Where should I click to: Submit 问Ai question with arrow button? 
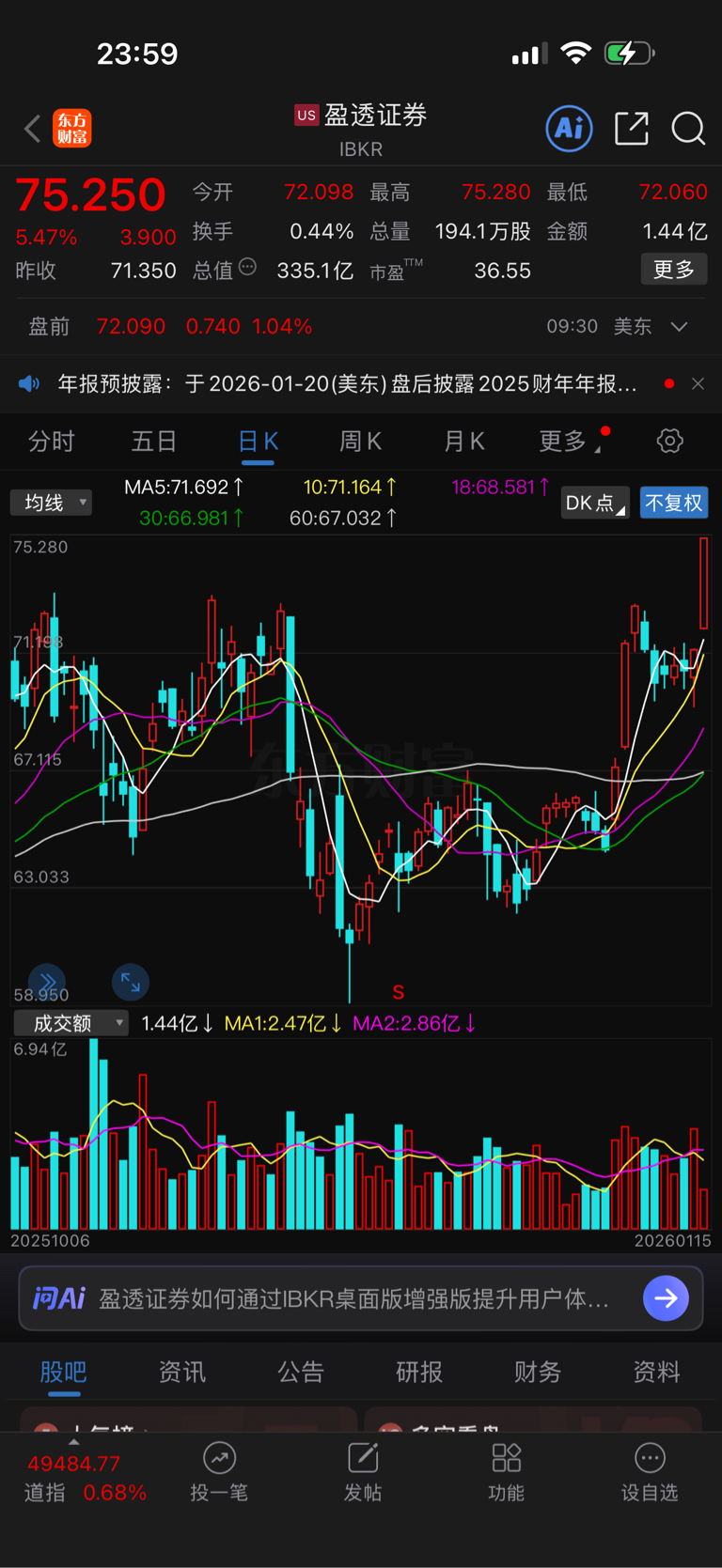pos(666,1298)
